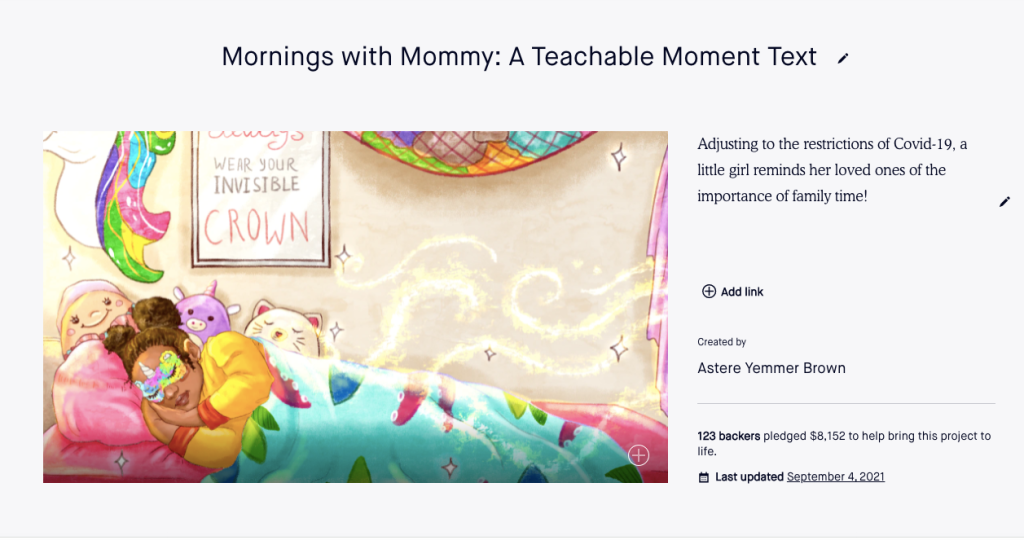Viewport: 1024px width, 540px height.
Task: Click the Covid-19 project description paragraph
Action: (832, 170)
